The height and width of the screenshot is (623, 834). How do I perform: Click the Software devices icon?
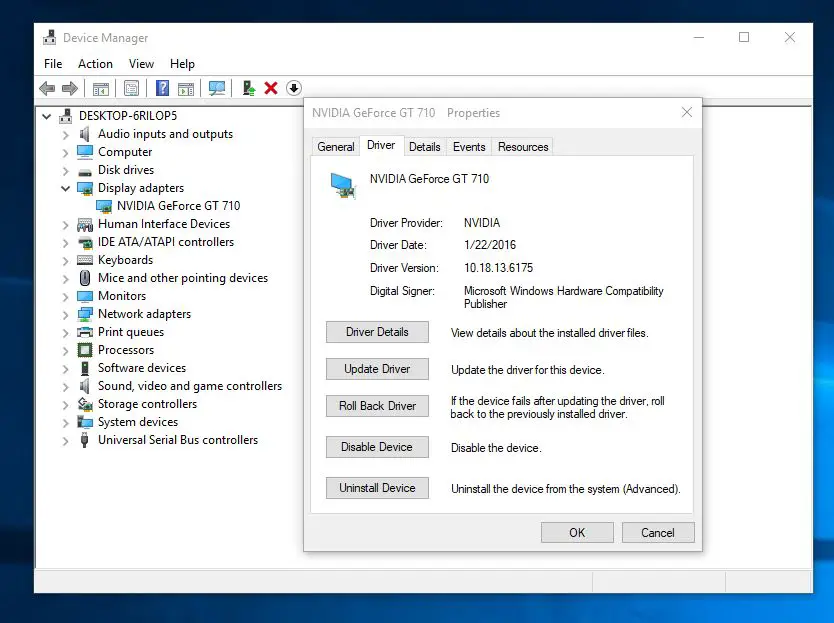[x=85, y=368]
